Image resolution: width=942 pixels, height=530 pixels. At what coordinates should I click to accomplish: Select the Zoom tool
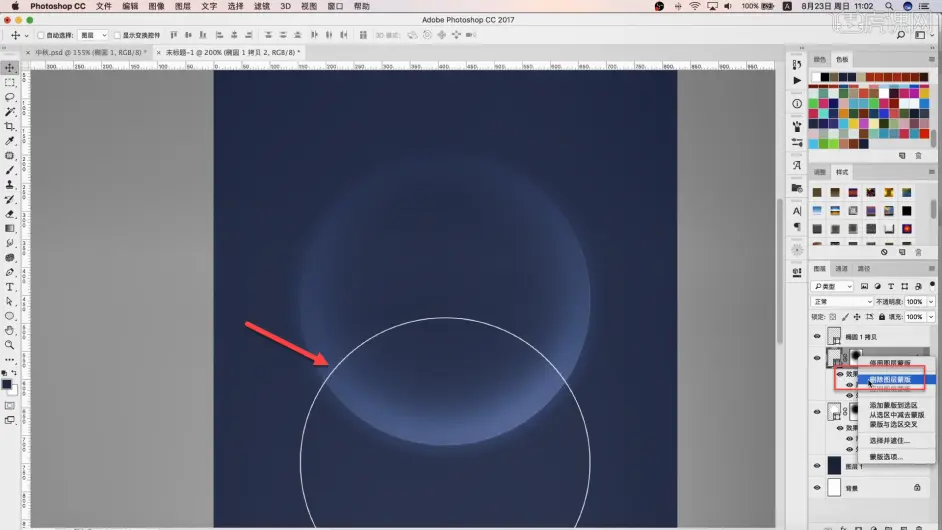click(x=10, y=345)
